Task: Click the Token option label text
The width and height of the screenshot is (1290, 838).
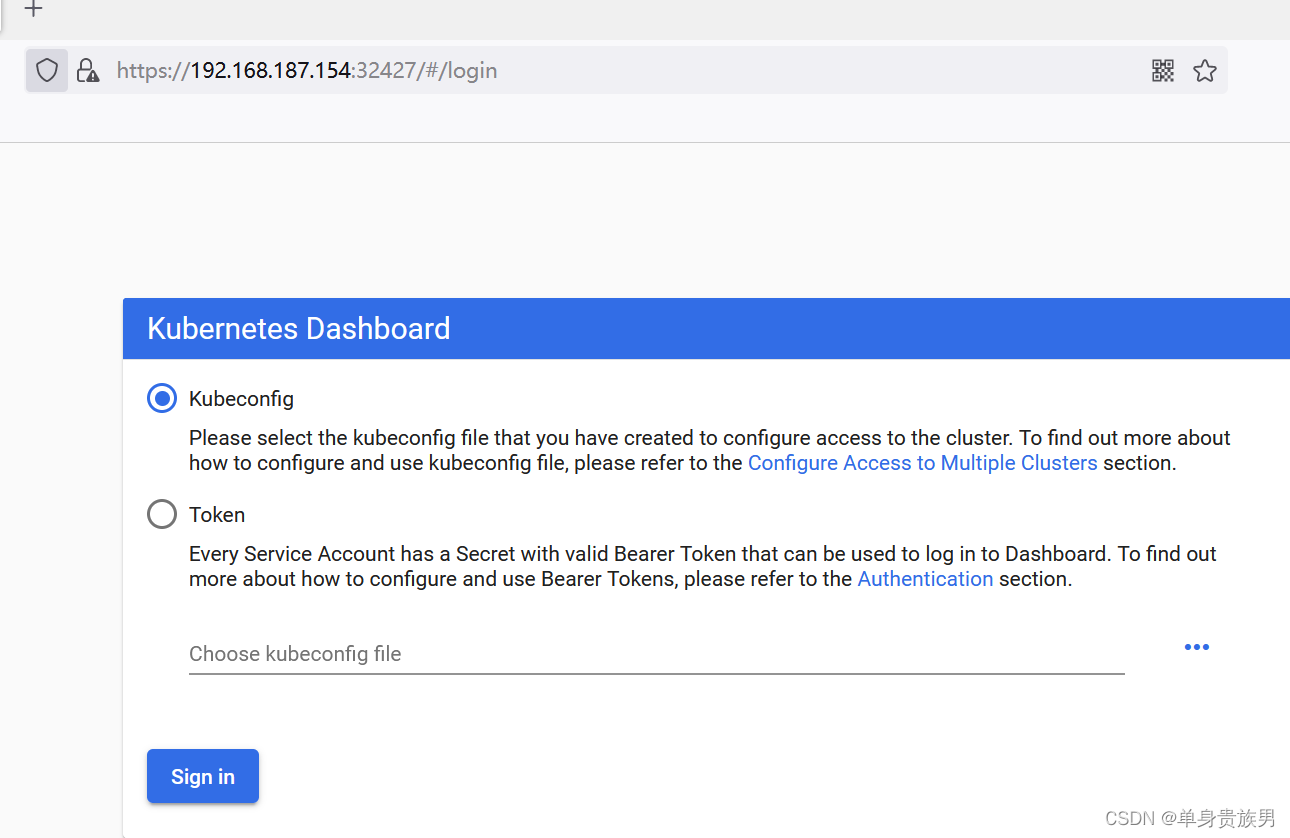Action: click(x=217, y=515)
